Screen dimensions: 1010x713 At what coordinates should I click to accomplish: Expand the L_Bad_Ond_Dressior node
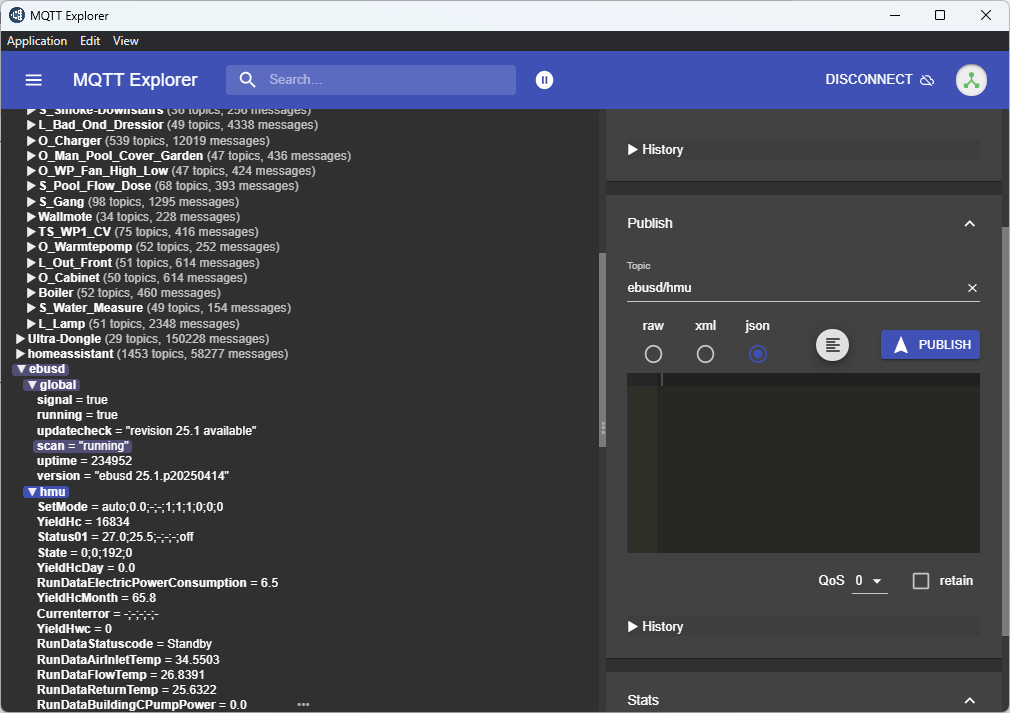(x=31, y=125)
